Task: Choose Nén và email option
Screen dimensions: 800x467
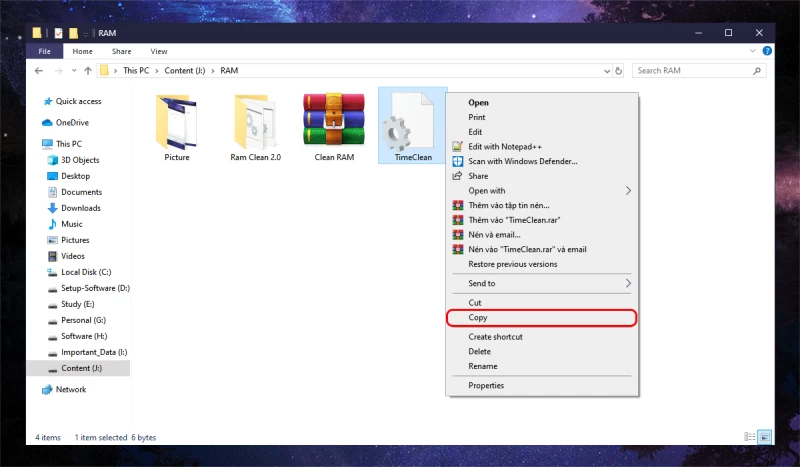Action: tap(542, 235)
